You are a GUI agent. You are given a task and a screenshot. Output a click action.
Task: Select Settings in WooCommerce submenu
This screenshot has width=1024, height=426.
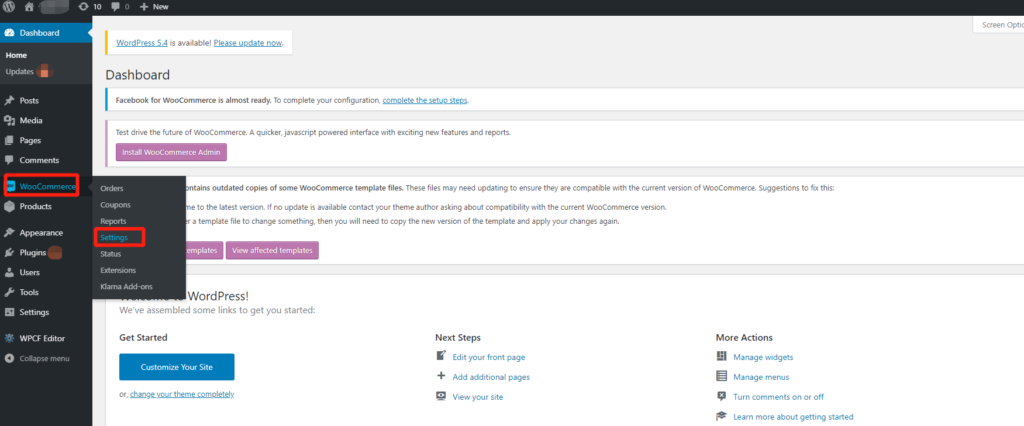112,237
